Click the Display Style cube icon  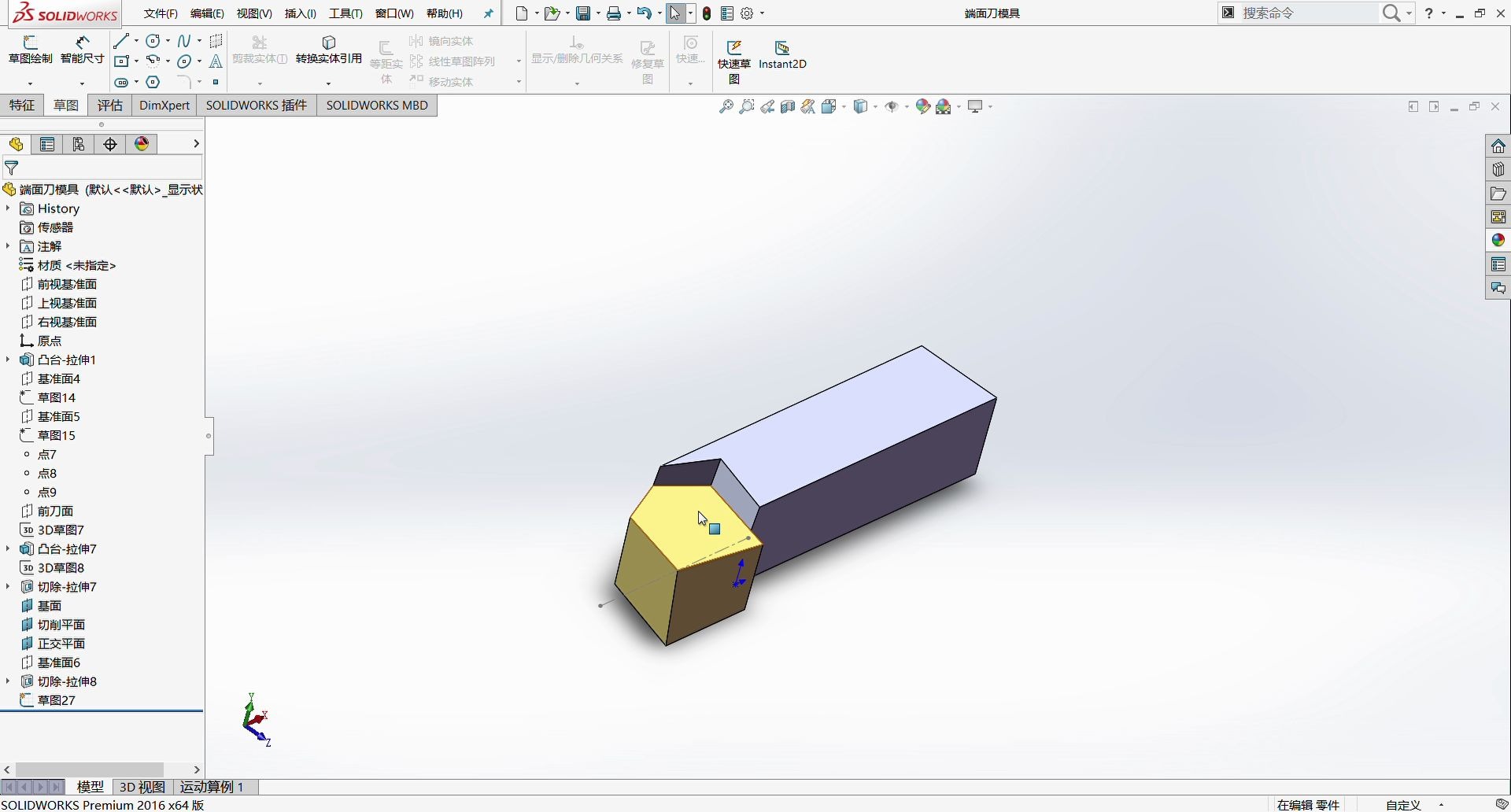point(861,106)
